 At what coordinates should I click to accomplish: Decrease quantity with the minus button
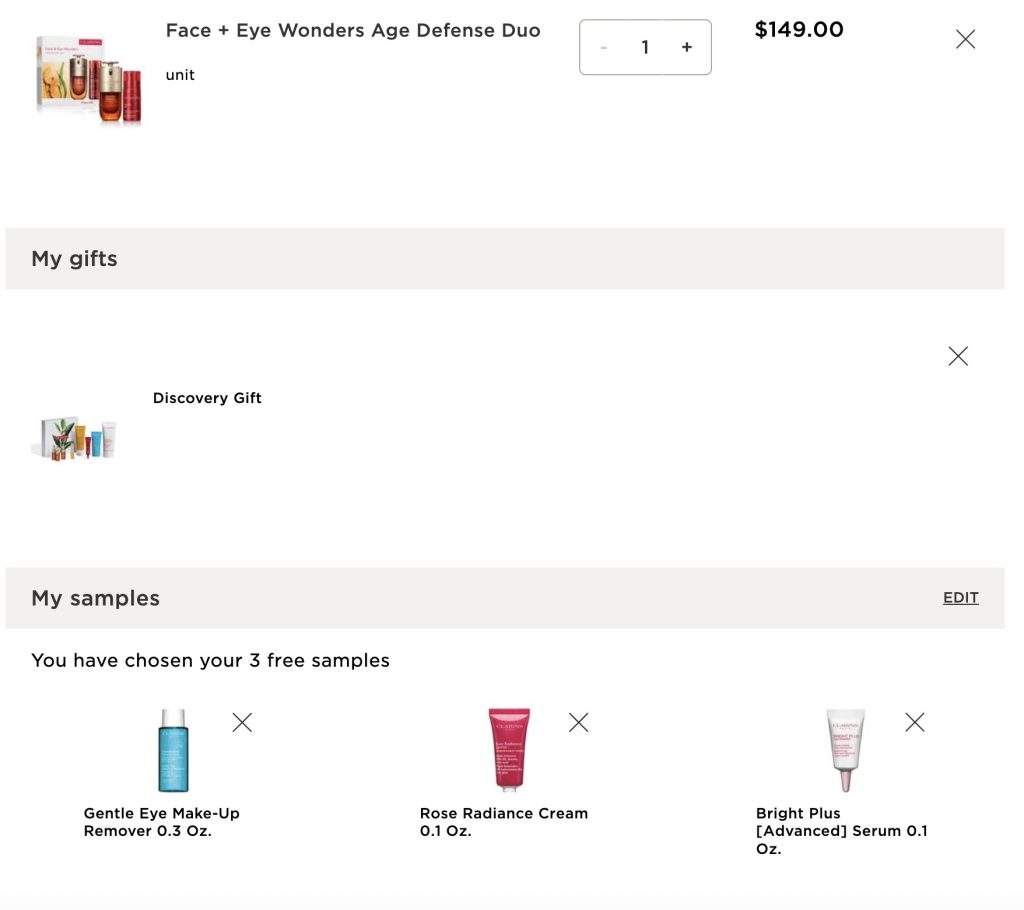[x=604, y=47]
